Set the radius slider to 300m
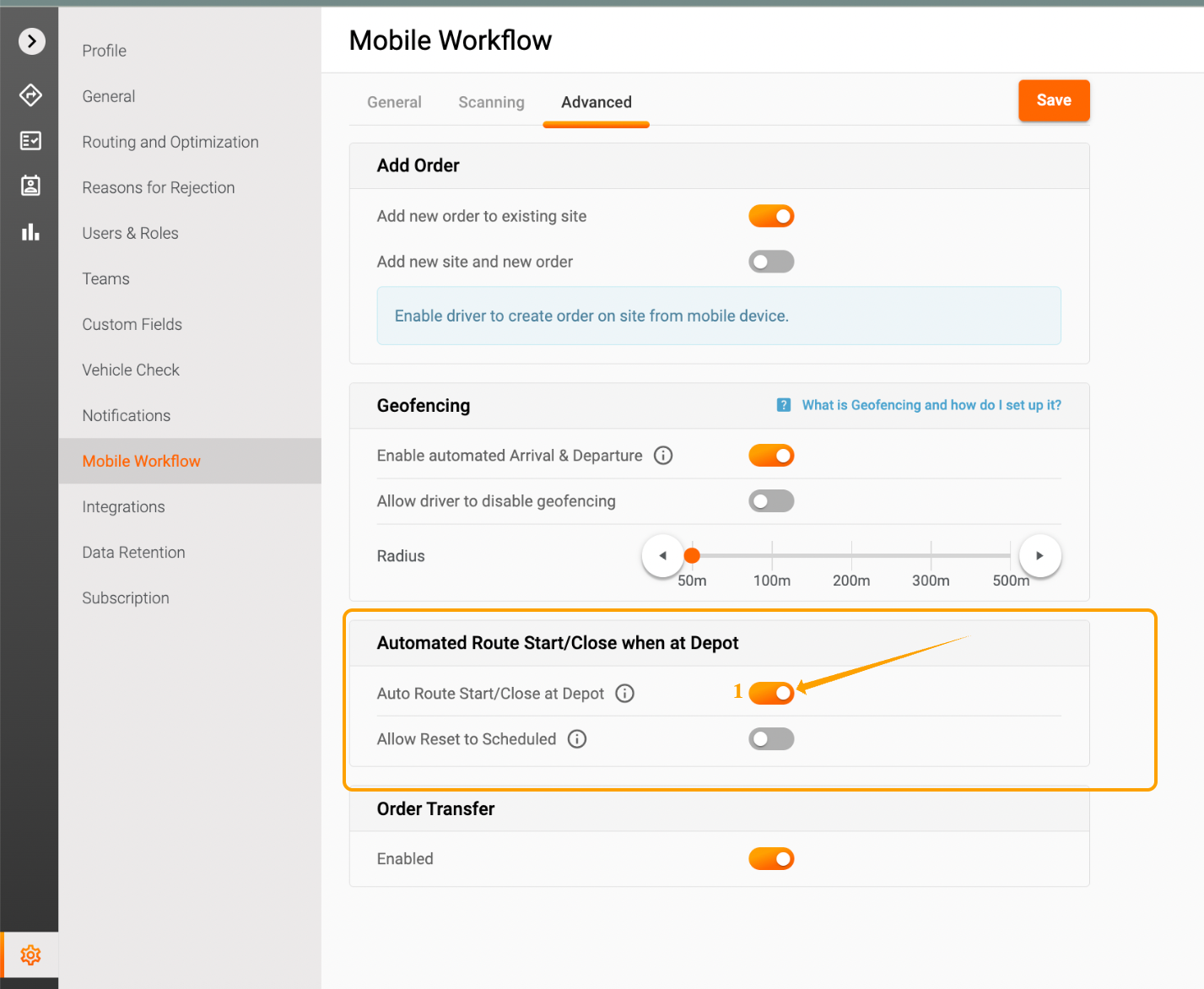 click(x=931, y=555)
